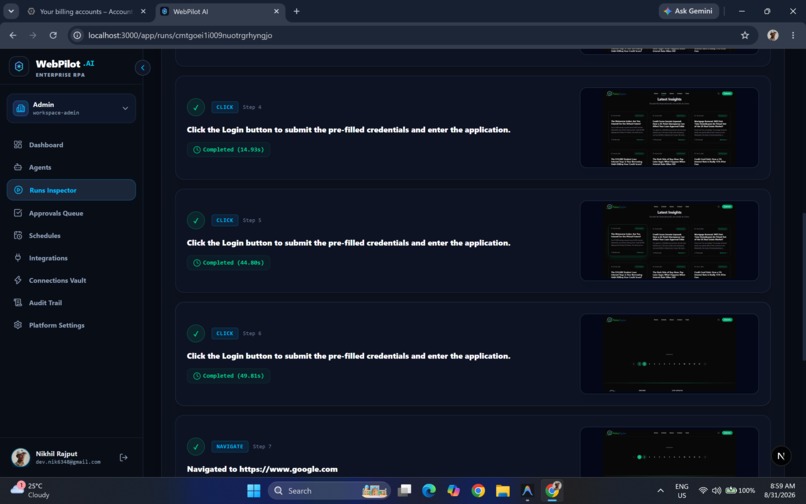Click the CLICK badge of Step 5
806x504 pixels.
click(225, 220)
